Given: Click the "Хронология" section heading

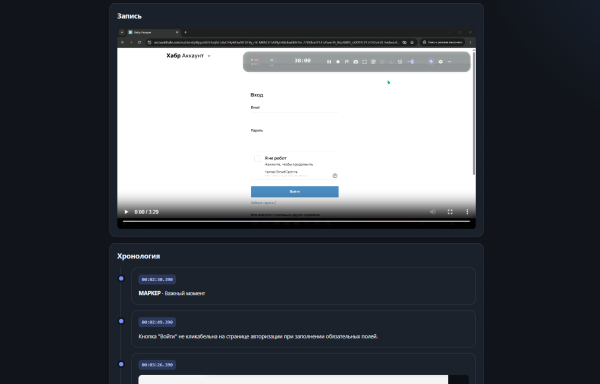Looking at the screenshot, I should [x=139, y=256].
